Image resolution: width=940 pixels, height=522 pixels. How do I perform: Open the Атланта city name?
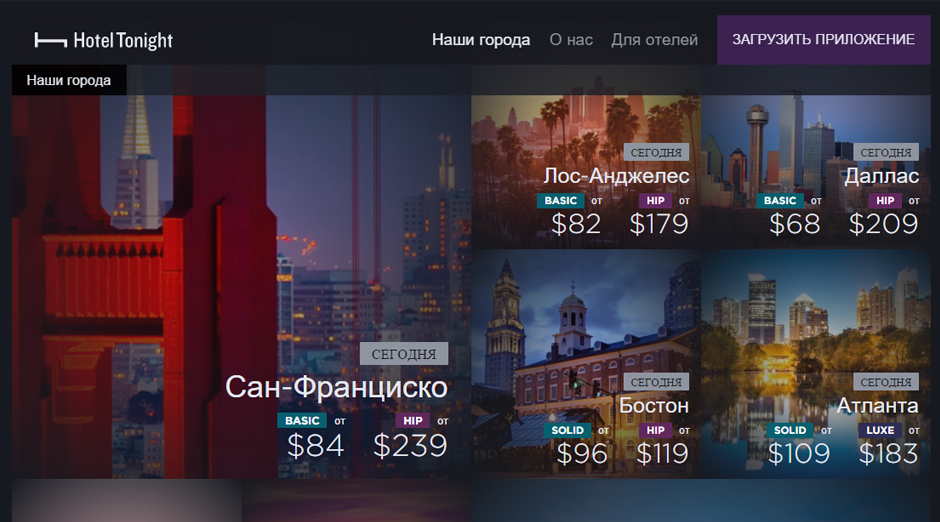tap(877, 406)
